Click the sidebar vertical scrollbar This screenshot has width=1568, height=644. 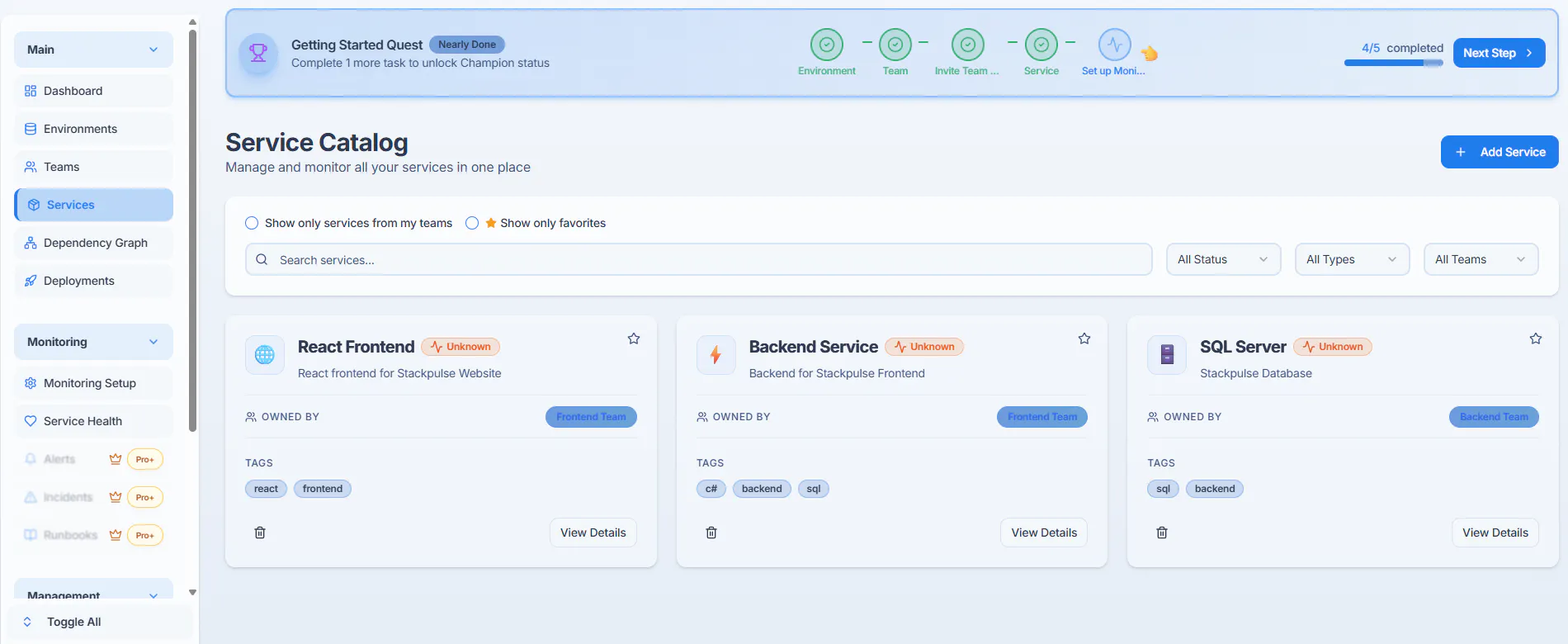click(x=192, y=231)
